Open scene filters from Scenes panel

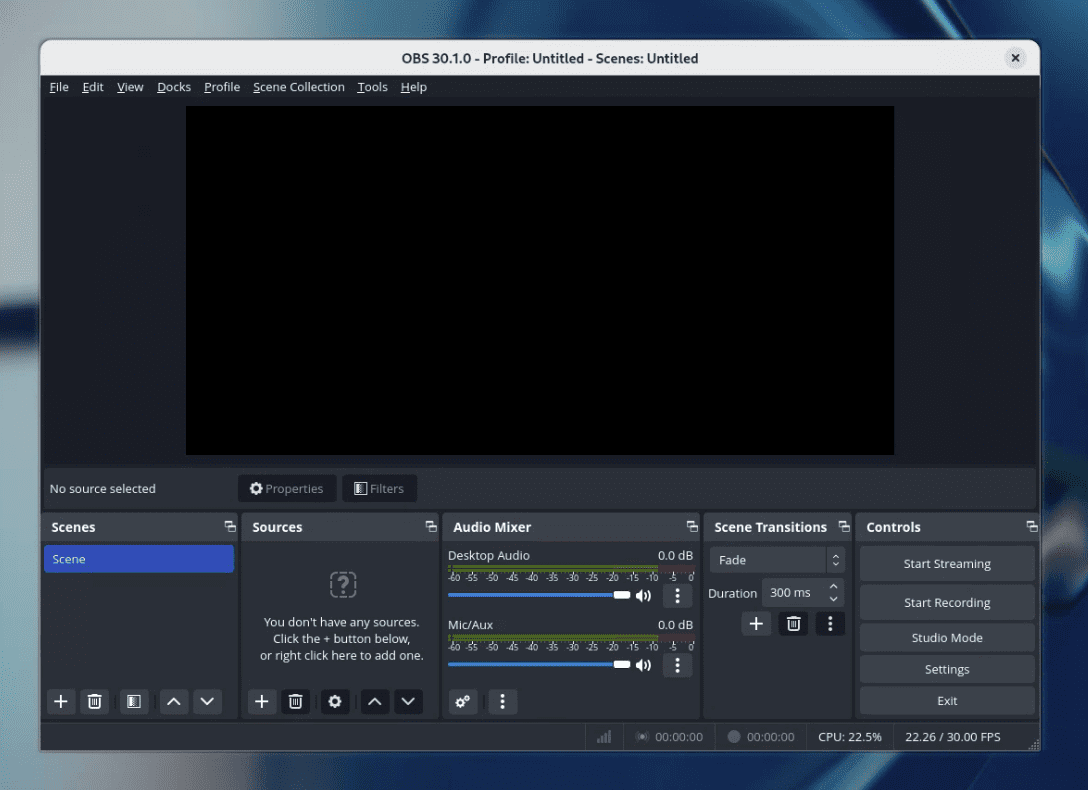(133, 701)
